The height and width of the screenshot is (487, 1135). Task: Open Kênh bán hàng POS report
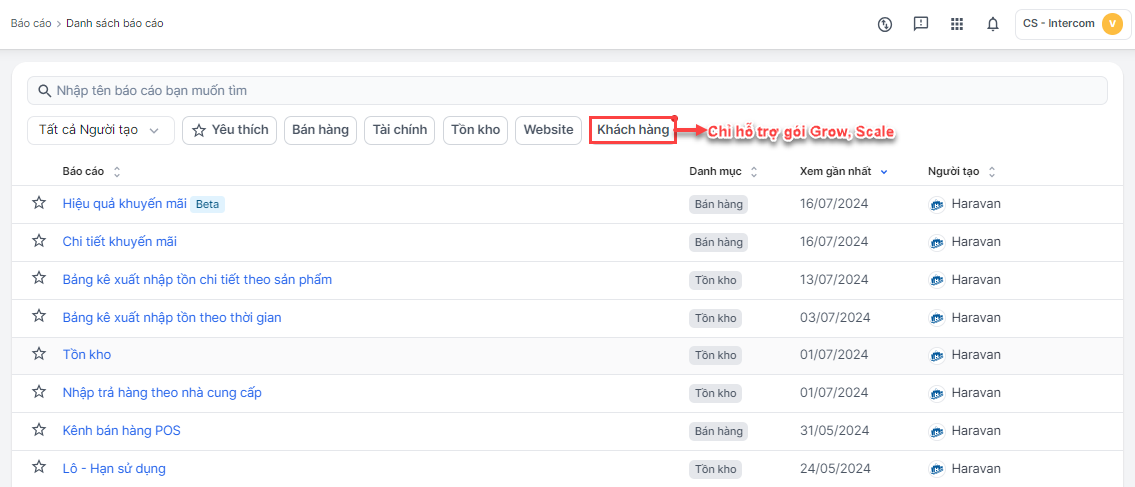pyautogui.click(x=122, y=431)
